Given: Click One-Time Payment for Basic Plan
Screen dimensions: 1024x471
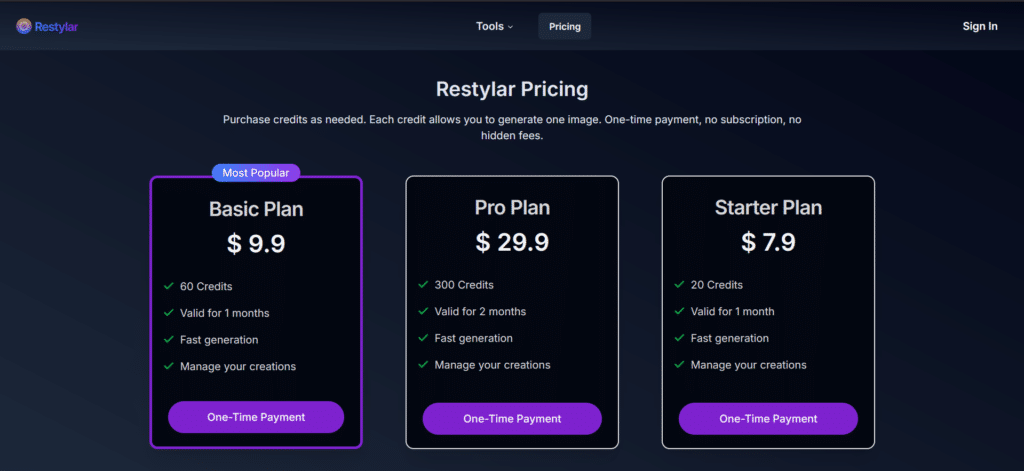Looking at the screenshot, I should click(256, 417).
